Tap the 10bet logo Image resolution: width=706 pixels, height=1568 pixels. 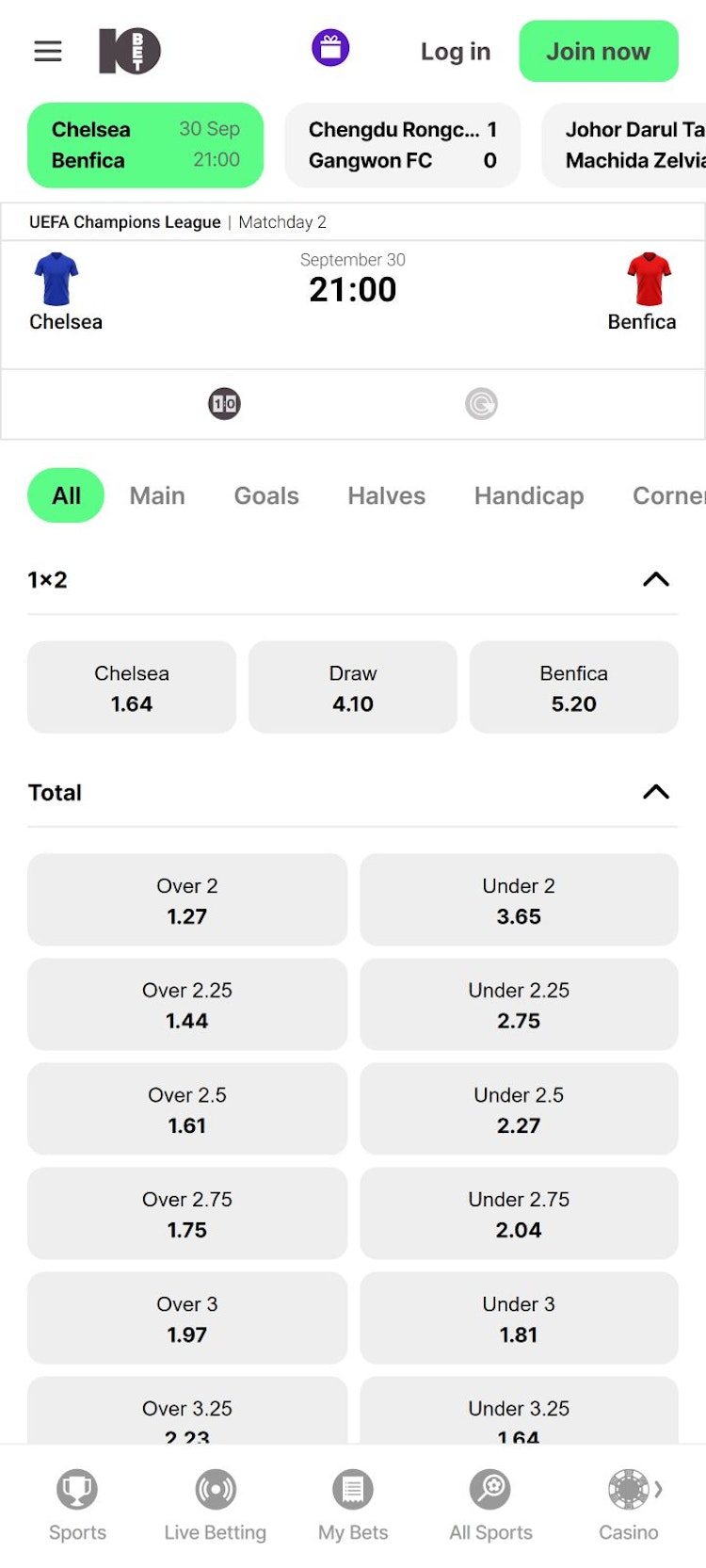tap(130, 51)
